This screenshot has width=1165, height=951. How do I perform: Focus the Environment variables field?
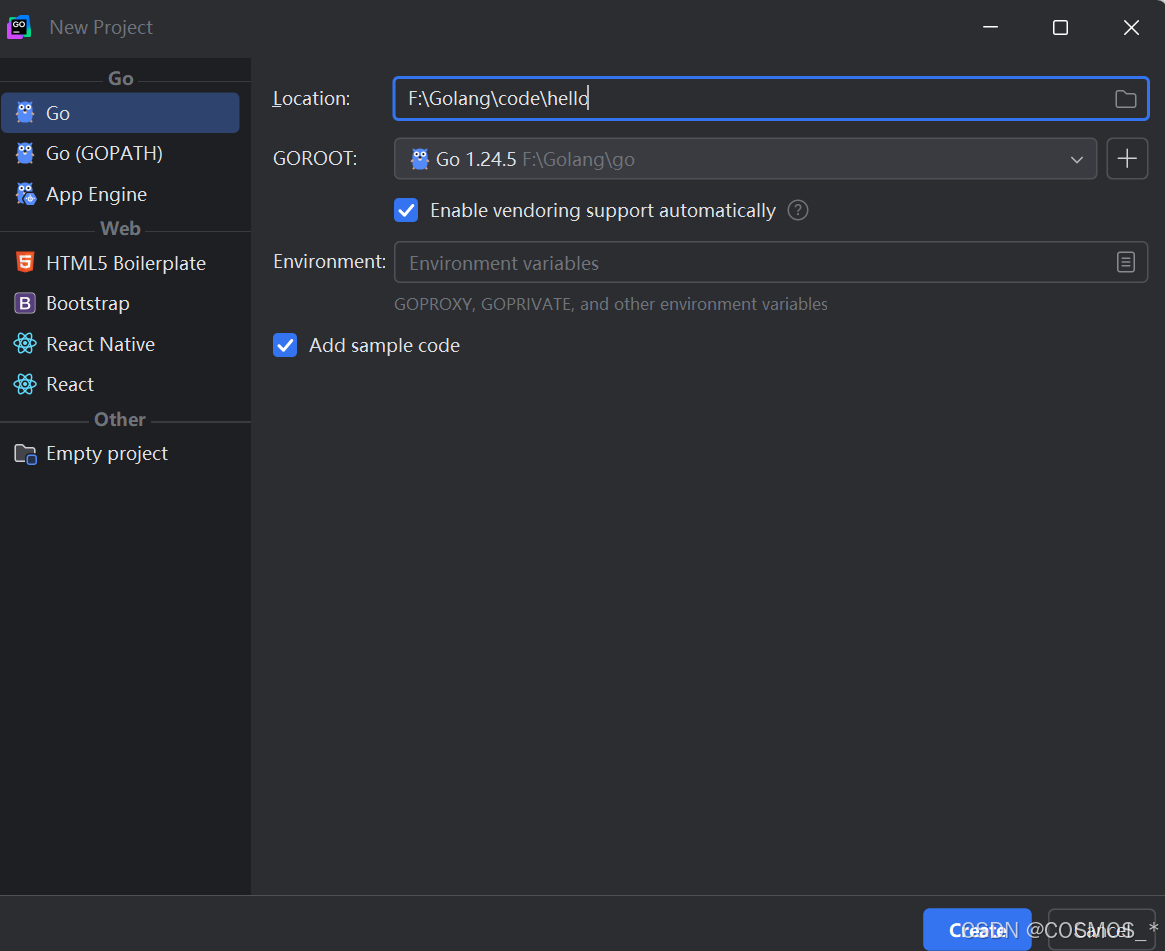click(x=770, y=262)
